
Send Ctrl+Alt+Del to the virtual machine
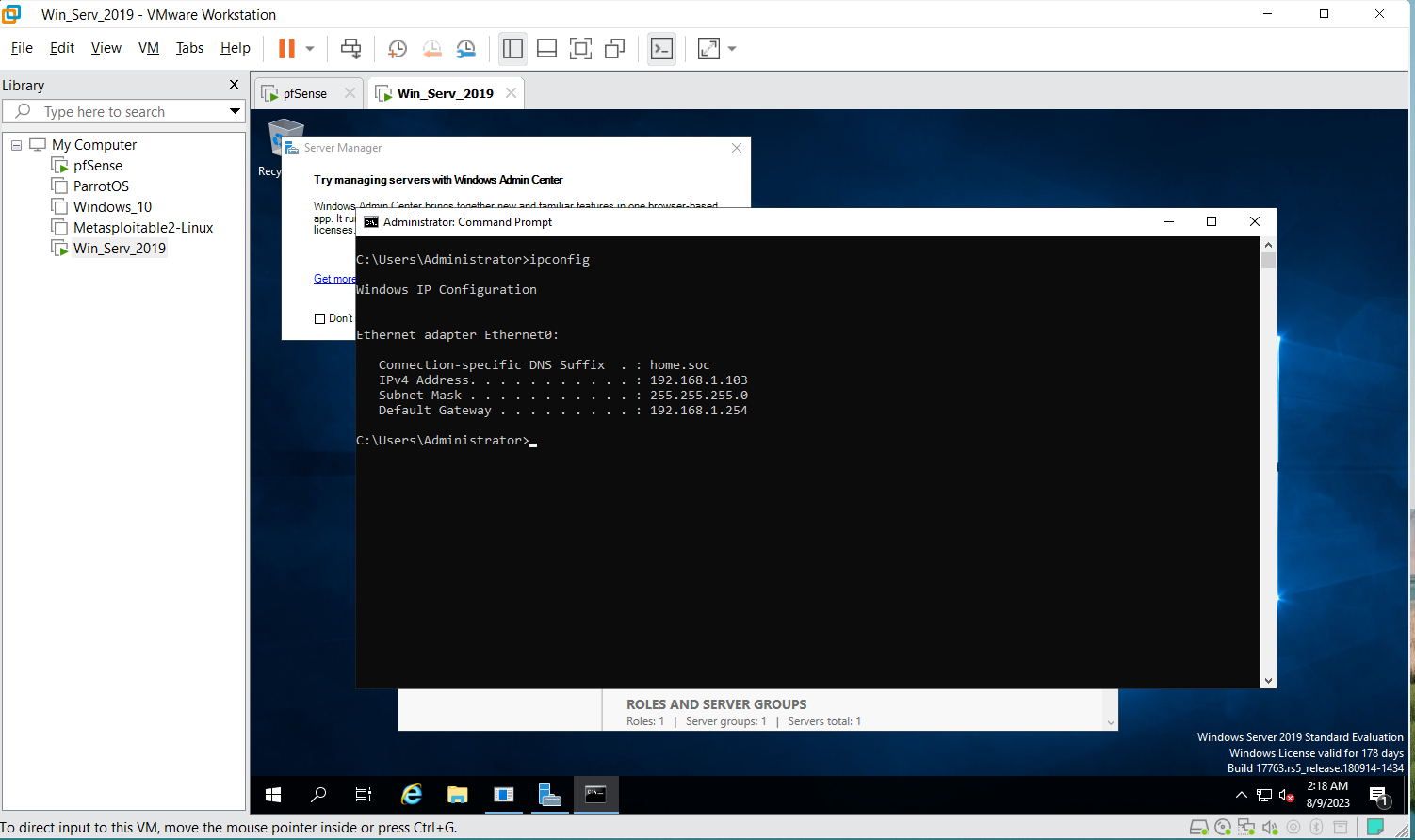350,48
